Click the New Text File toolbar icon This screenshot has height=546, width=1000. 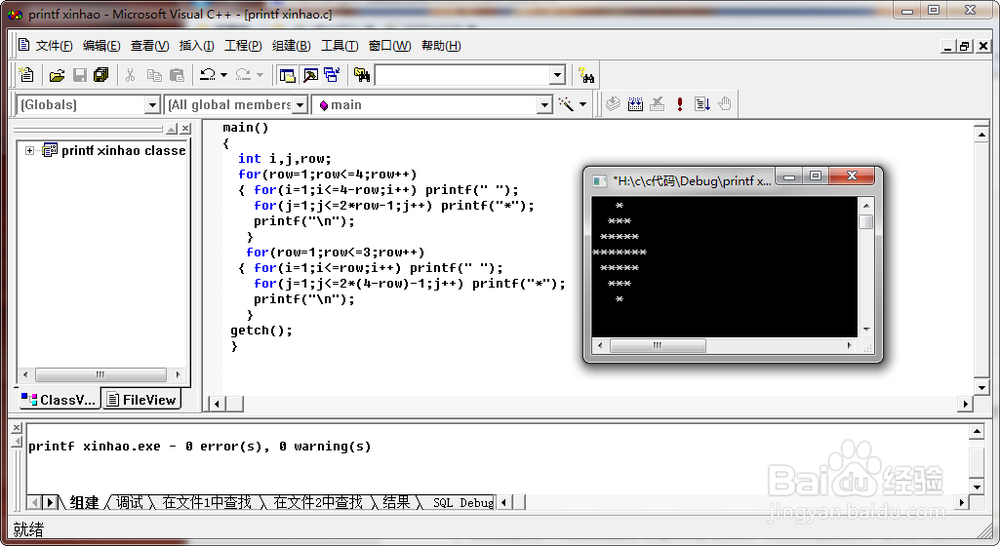(x=27, y=75)
